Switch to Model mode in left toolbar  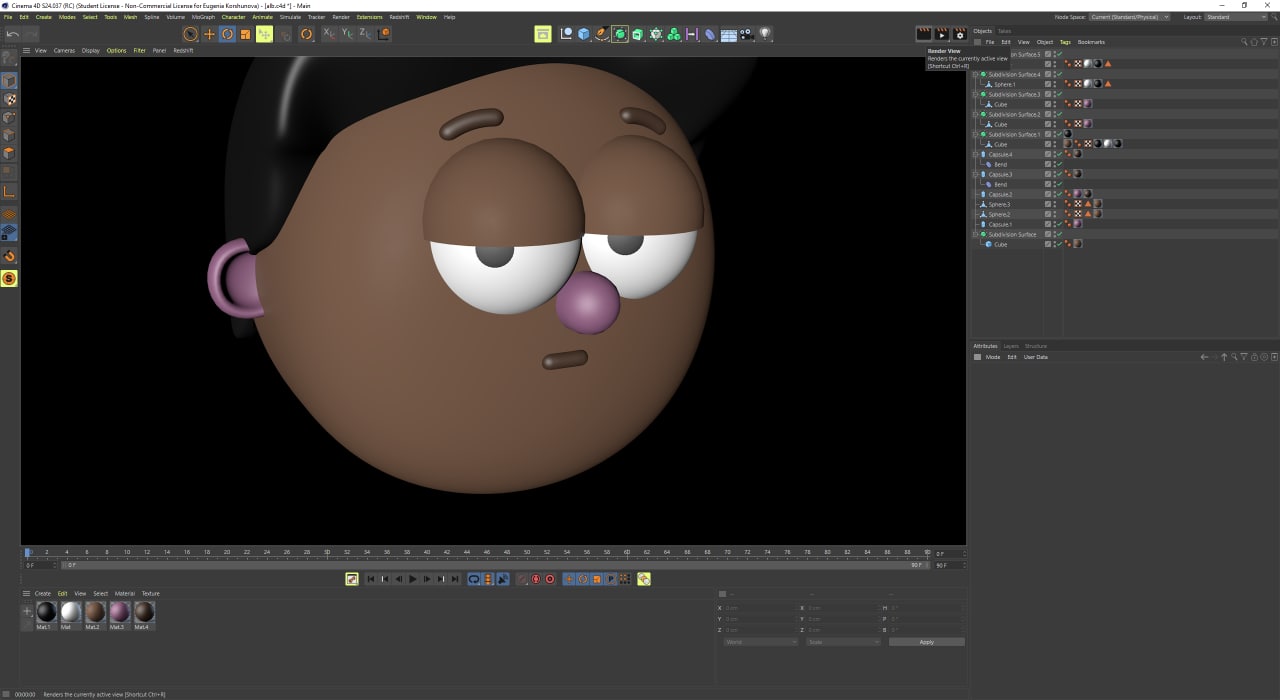9,81
